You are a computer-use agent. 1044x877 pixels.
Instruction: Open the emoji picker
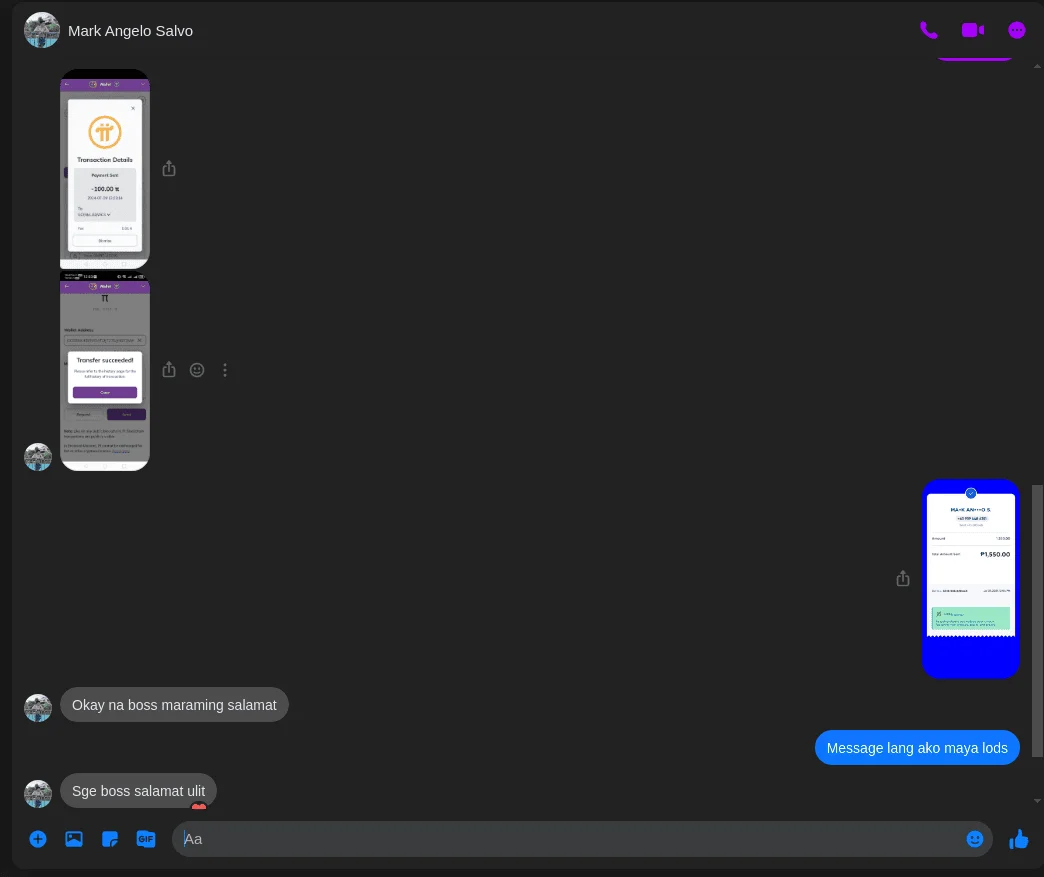pos(975,839)
